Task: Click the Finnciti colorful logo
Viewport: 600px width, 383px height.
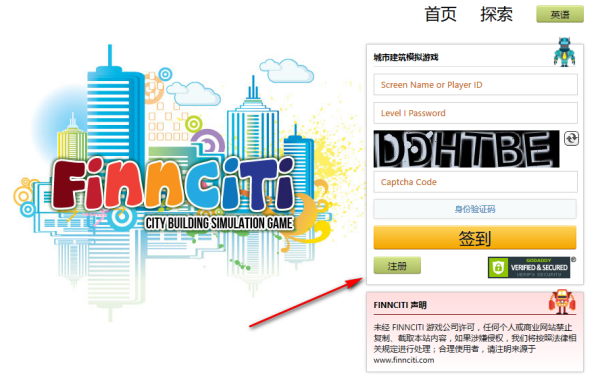Action: tap(173, 185)
